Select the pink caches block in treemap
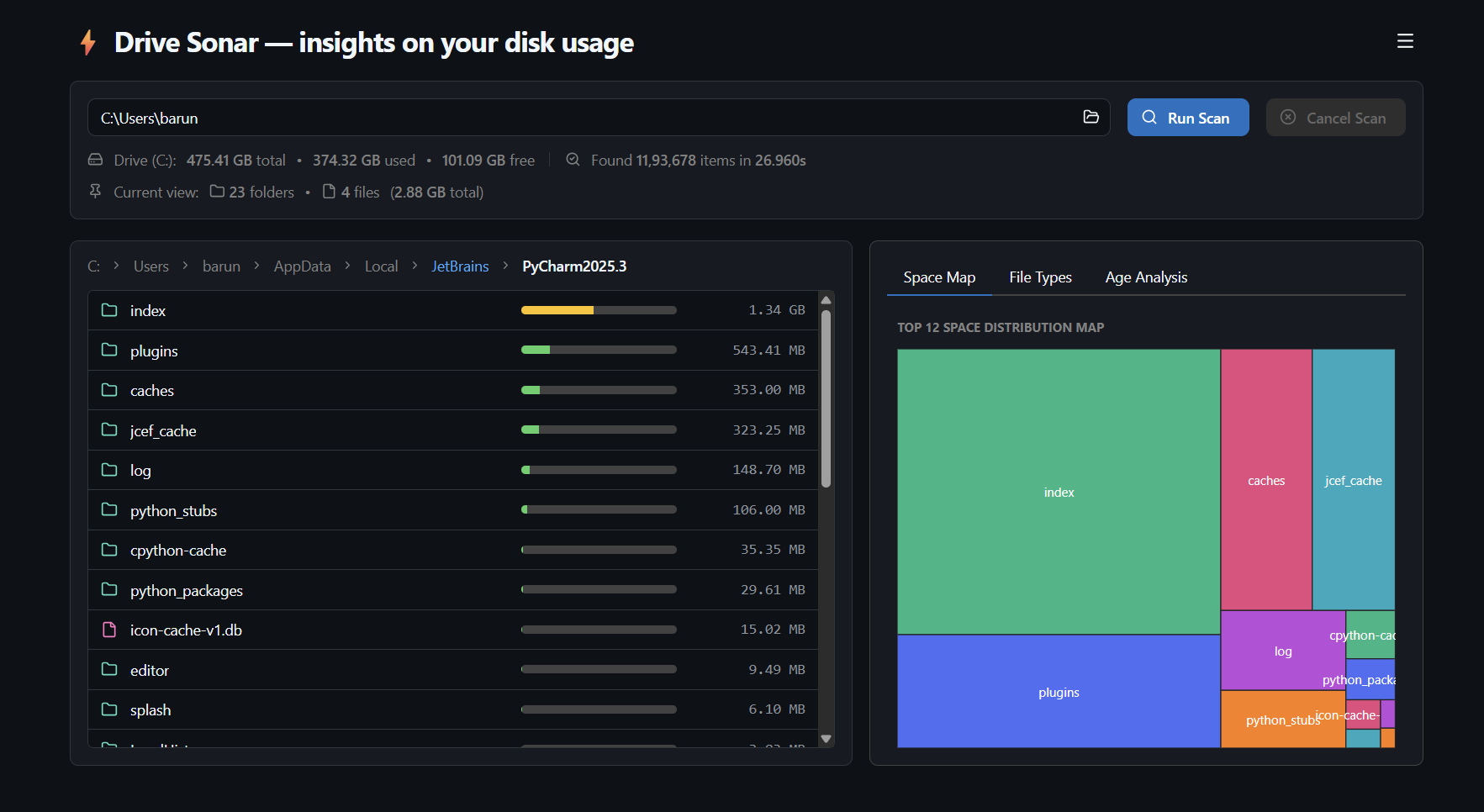This screenshot has height=812, width=1484. 1266,479
